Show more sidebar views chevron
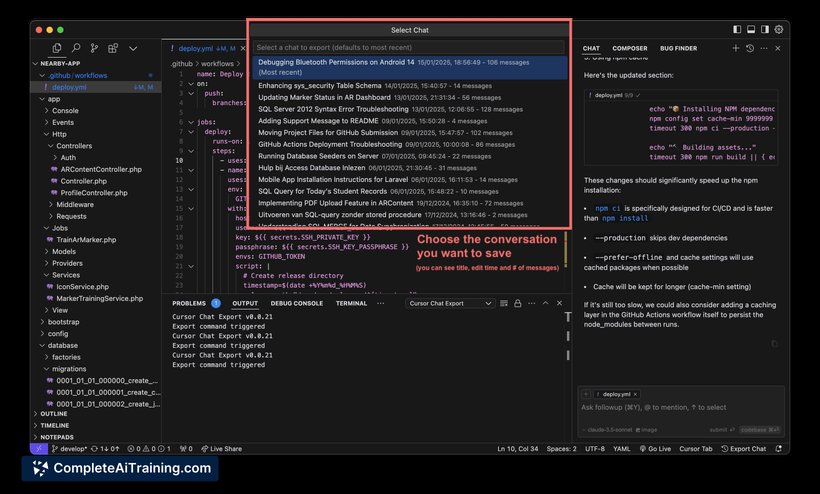 pos(133,49)
